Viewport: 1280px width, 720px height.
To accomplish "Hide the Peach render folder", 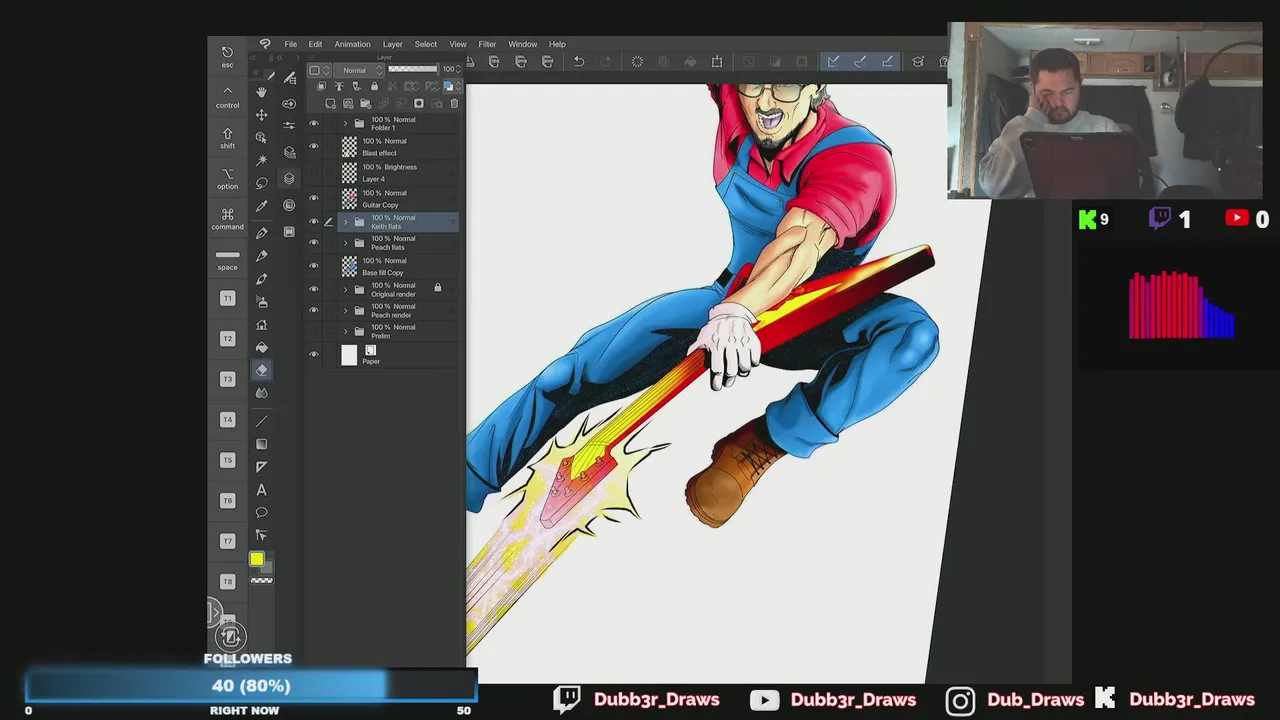I will (x=314, y=311).
